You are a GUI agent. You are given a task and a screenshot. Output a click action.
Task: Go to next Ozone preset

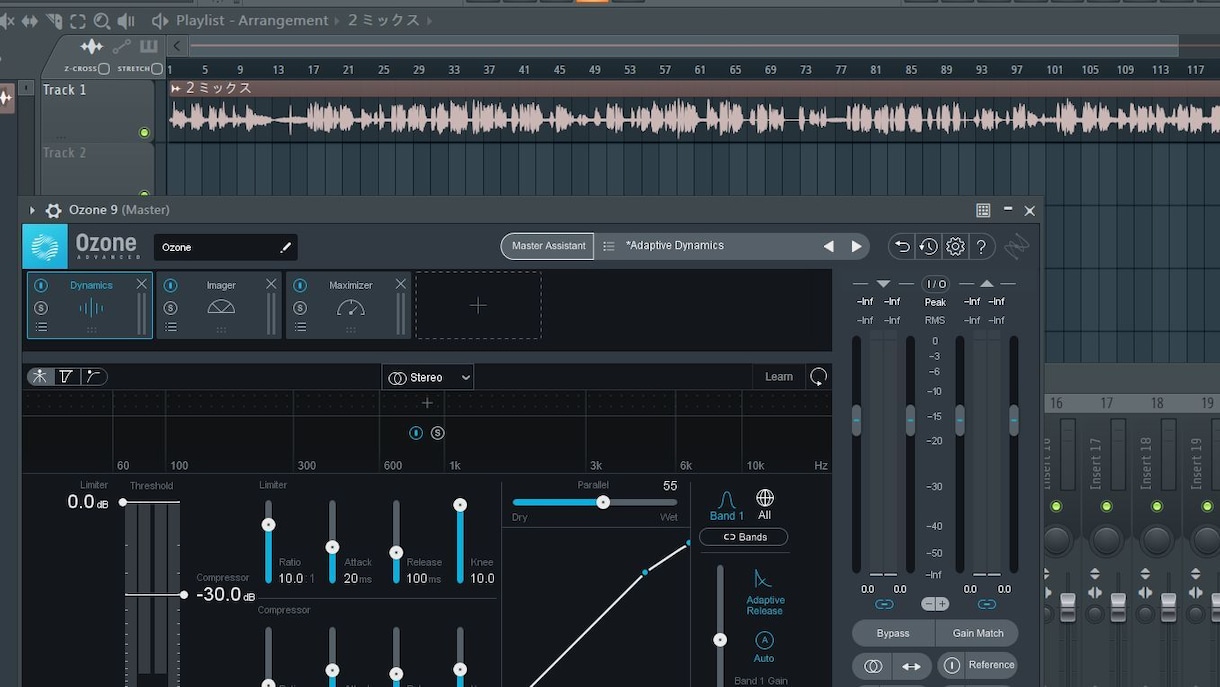pyautogui.click(x=856, y=246)
